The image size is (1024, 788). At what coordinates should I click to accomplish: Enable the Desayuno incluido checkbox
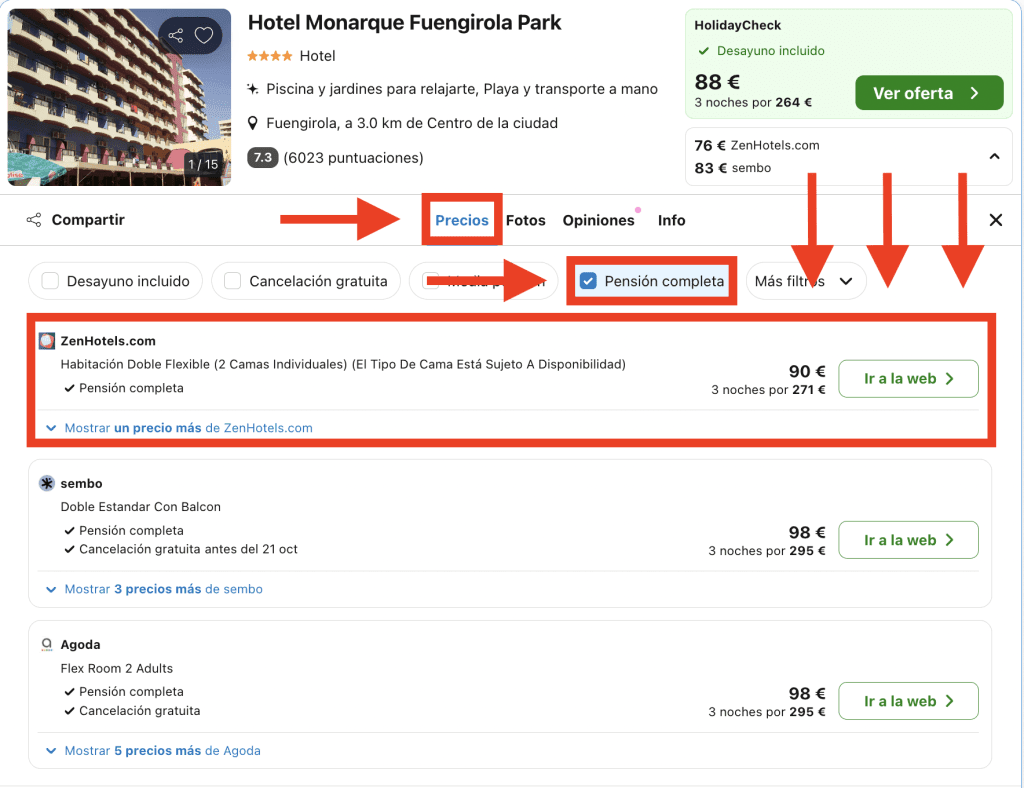[x=50, y=282]
